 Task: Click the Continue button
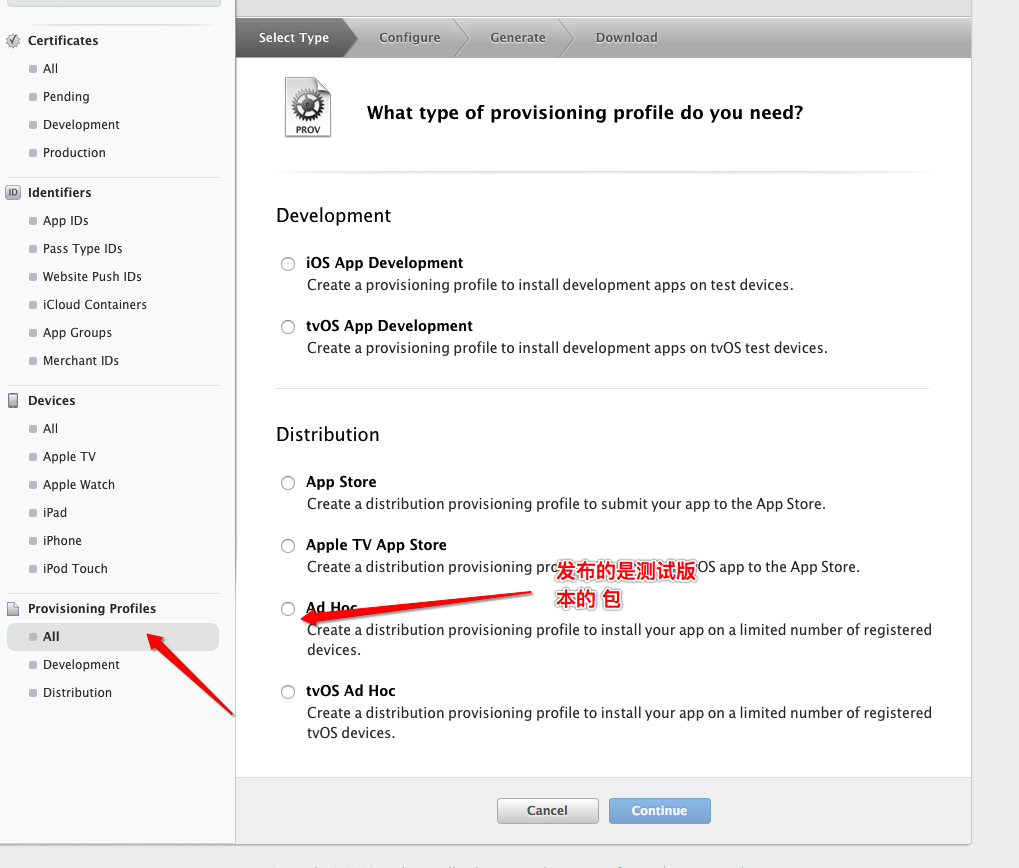pyautogui.click(x=660, y=811)
